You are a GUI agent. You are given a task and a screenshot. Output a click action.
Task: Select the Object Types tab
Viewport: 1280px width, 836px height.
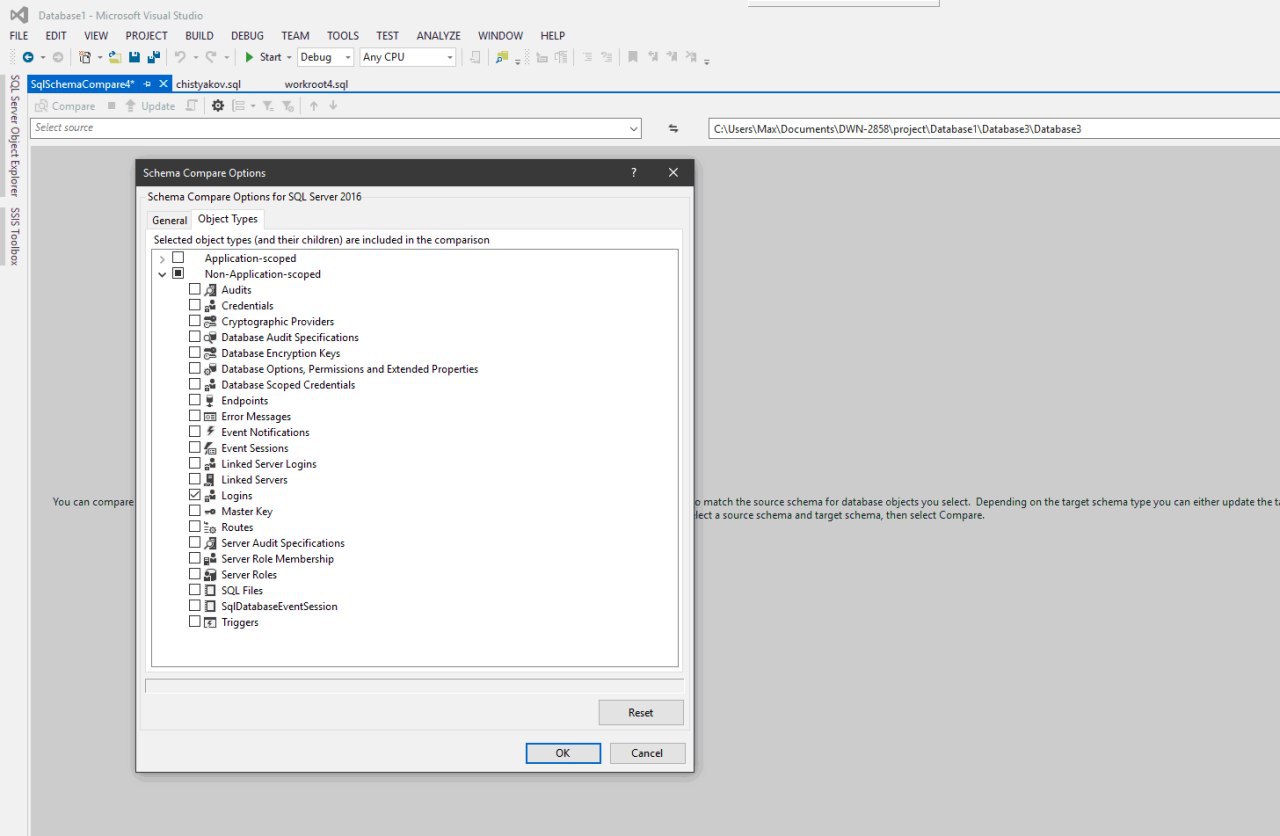click(228, 219)
